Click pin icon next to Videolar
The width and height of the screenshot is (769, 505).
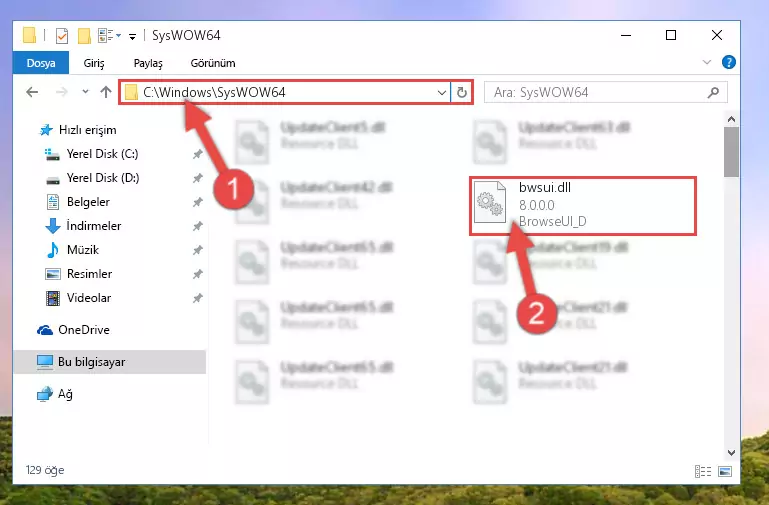[x=197, y=298]
